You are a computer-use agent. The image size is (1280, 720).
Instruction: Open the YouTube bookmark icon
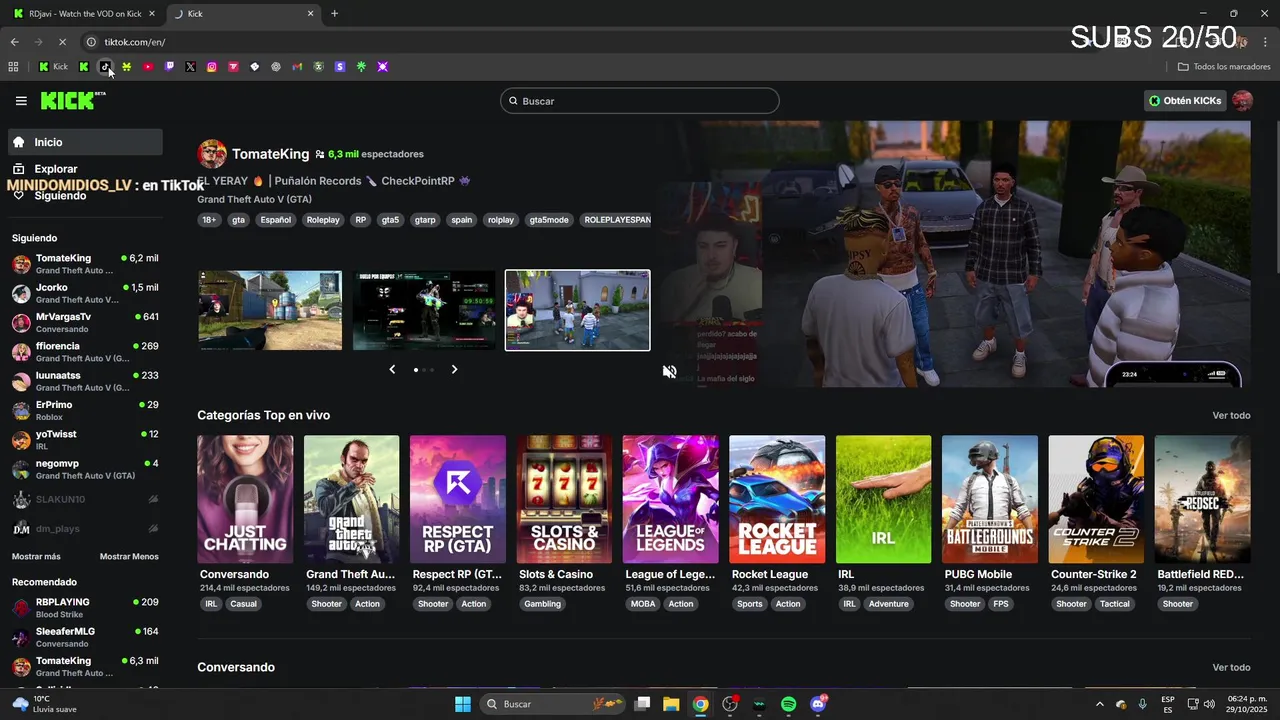coord(147,67)
